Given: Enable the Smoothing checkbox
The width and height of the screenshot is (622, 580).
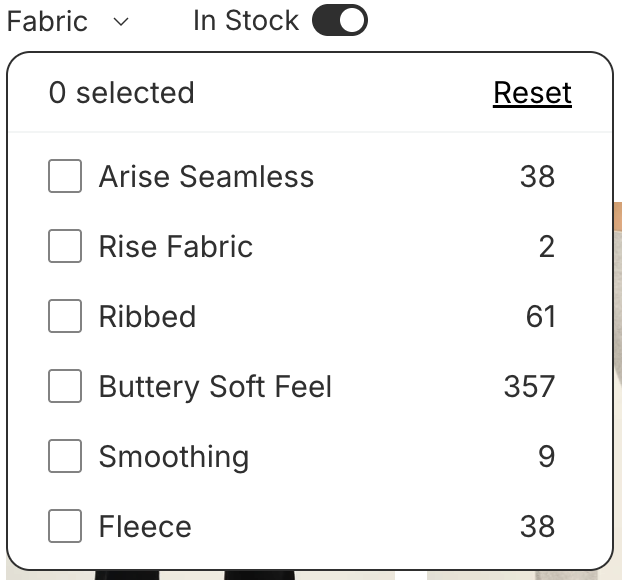Looking at the screenshot, I should [65, 456].
